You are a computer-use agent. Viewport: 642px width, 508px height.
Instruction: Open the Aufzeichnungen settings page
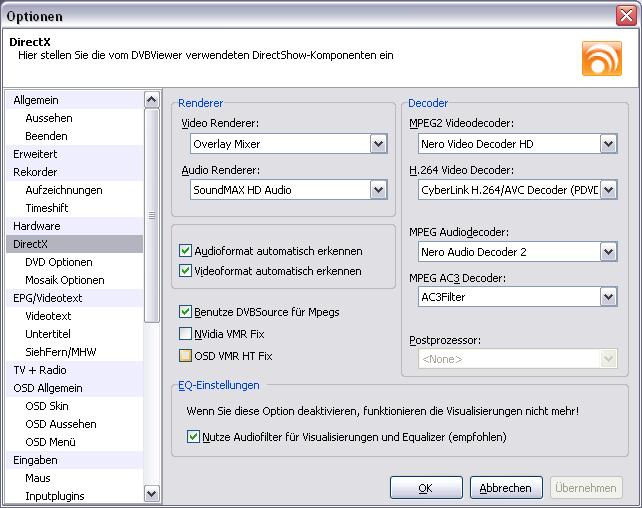(x=75, y=190)
